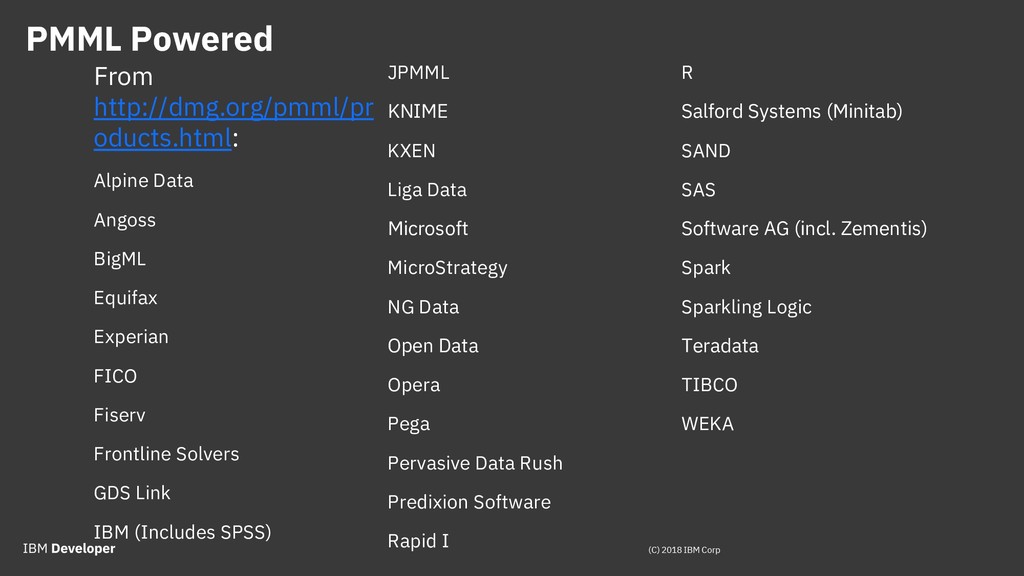Click the Angoss text item
The width and height of the screenshot is (1024, 576).
click(x=125, y=220)
